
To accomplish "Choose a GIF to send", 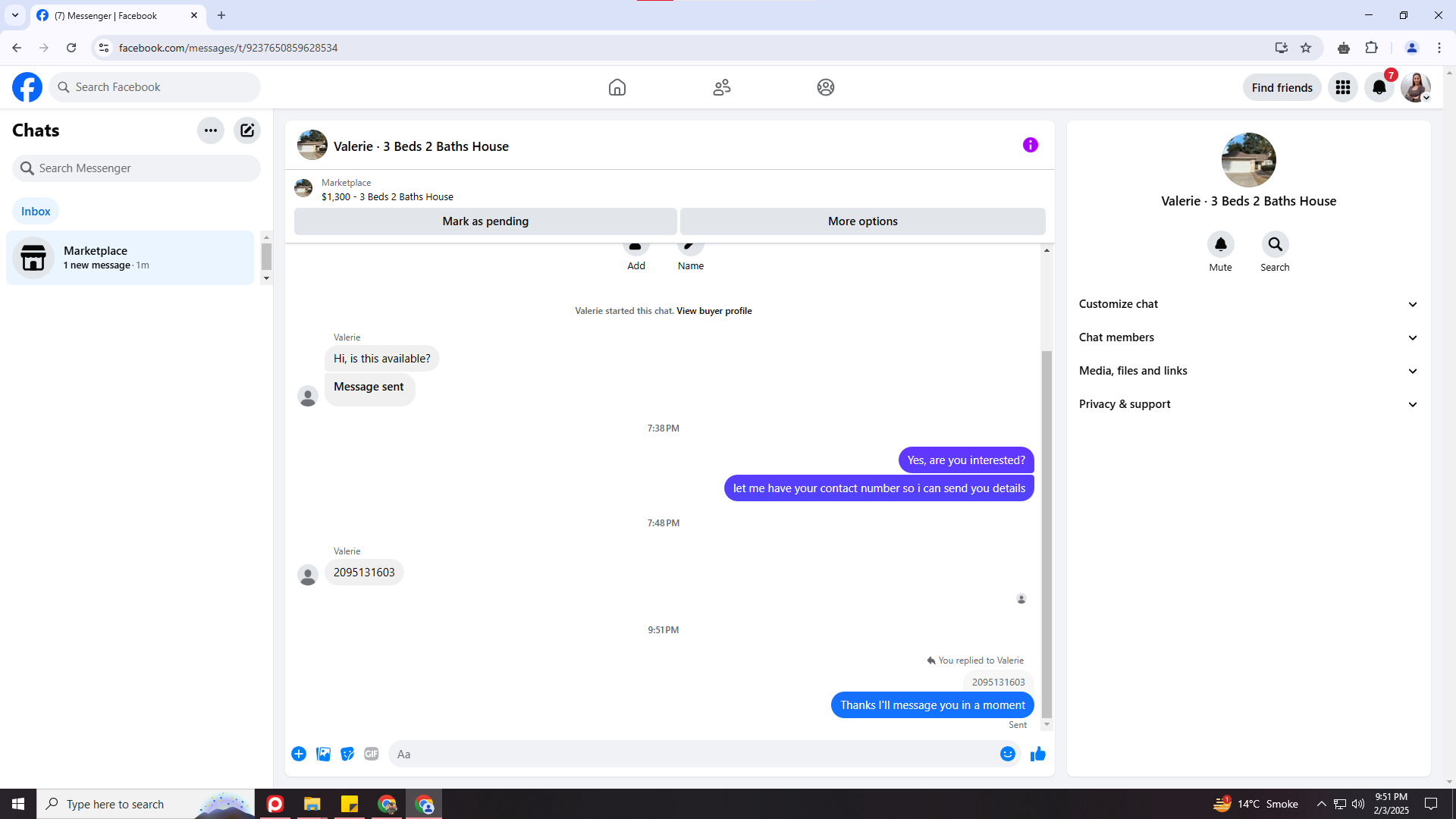I will [x=372, y=754].
